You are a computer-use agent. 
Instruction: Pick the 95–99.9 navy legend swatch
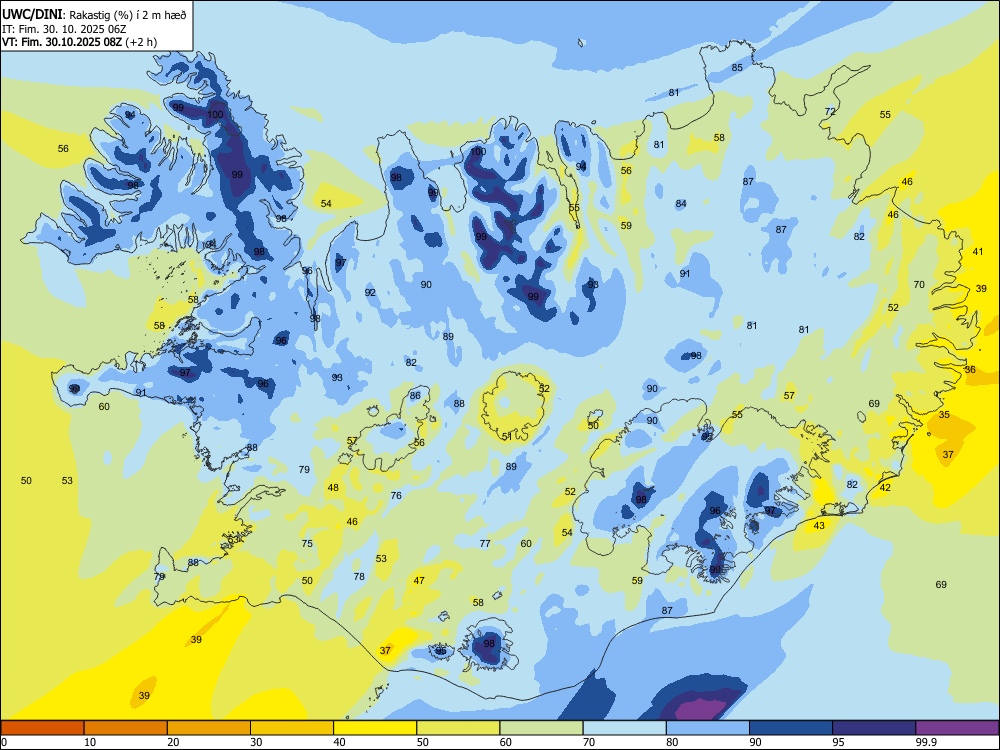[x=874, y=728]
